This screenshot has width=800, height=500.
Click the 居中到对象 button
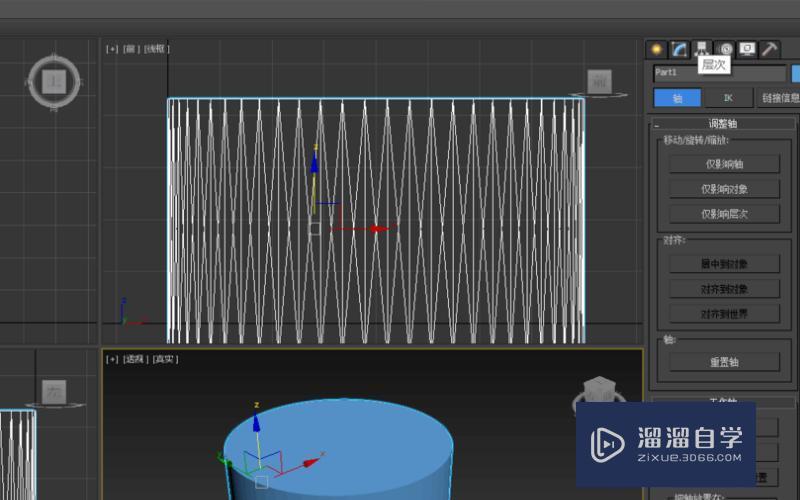click(724, 264)
